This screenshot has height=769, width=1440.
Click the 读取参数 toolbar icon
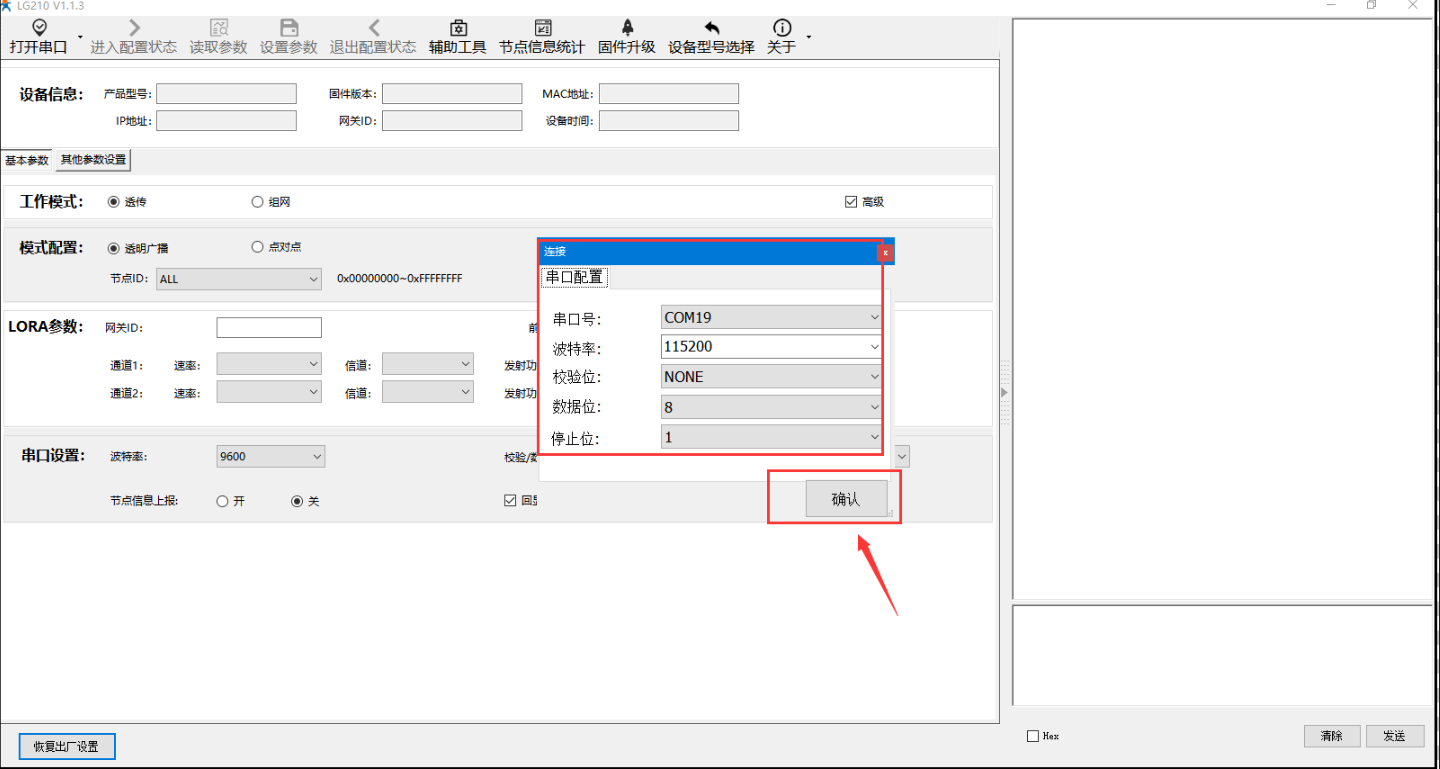[219, 28]
